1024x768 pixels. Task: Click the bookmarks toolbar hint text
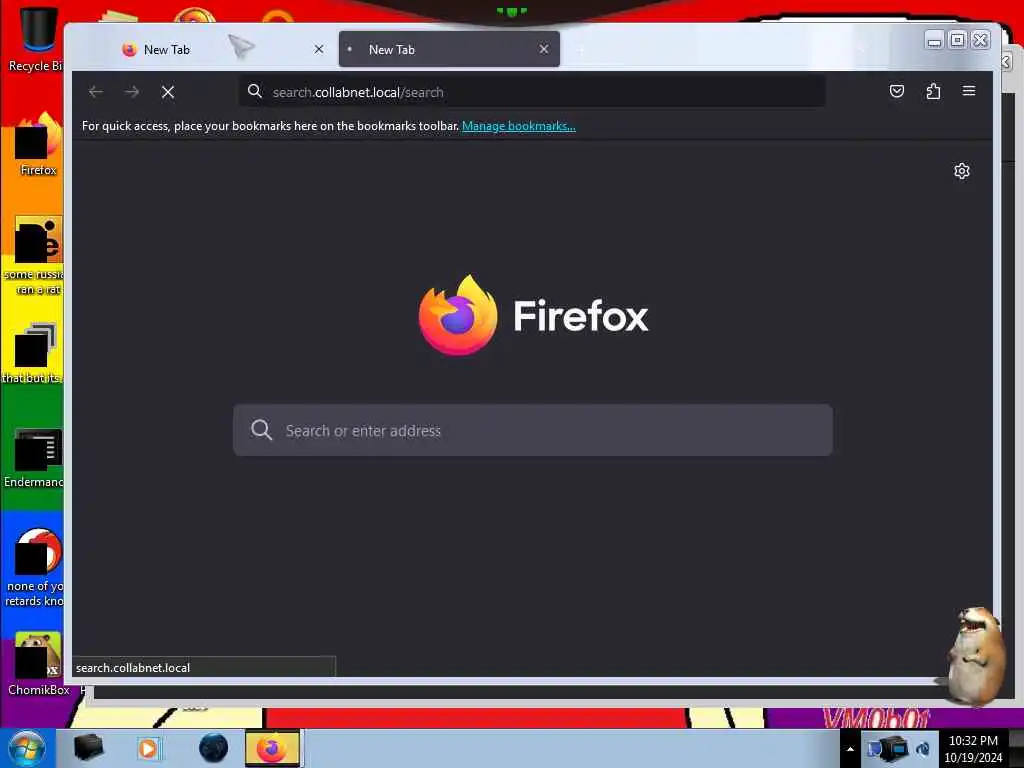(270, 126)
